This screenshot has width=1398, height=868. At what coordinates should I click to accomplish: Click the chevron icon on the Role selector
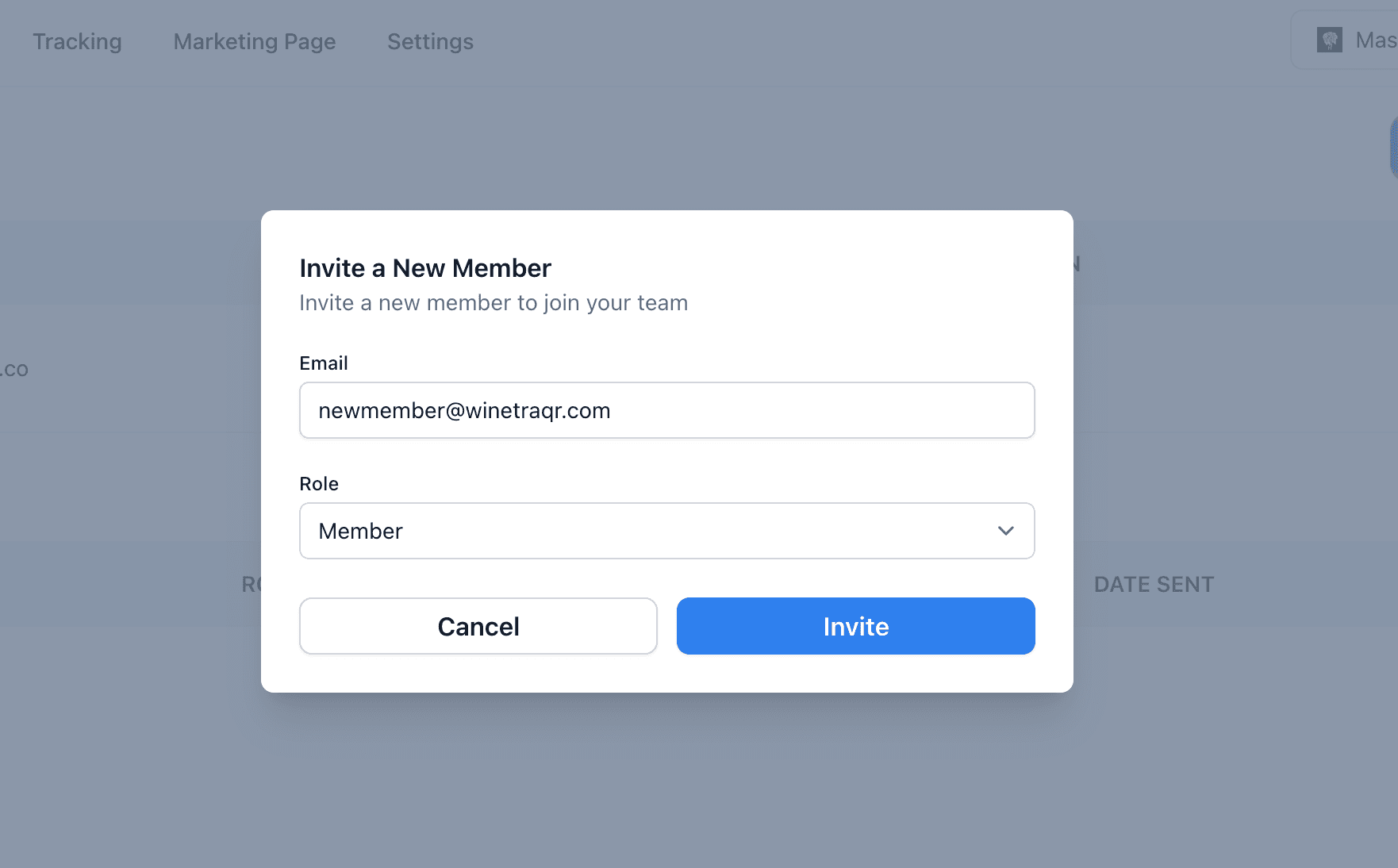[x=1004, y=531]
